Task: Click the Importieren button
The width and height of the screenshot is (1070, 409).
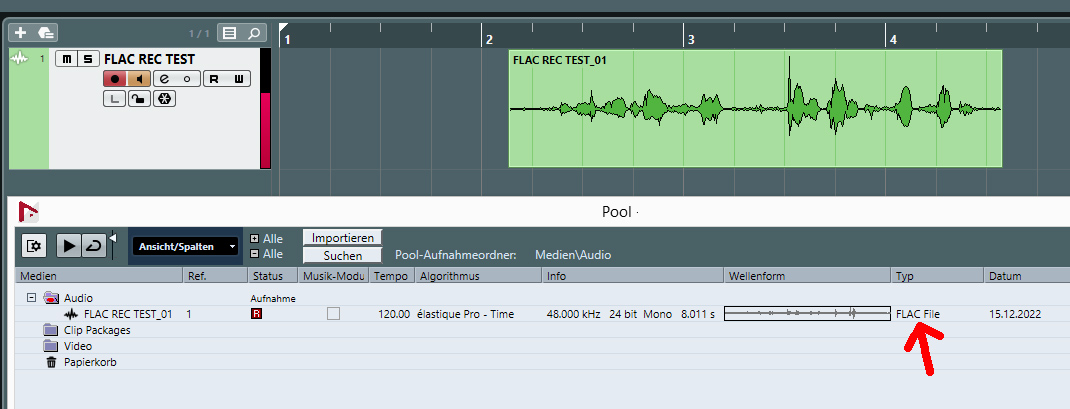Action: [343, 238]
